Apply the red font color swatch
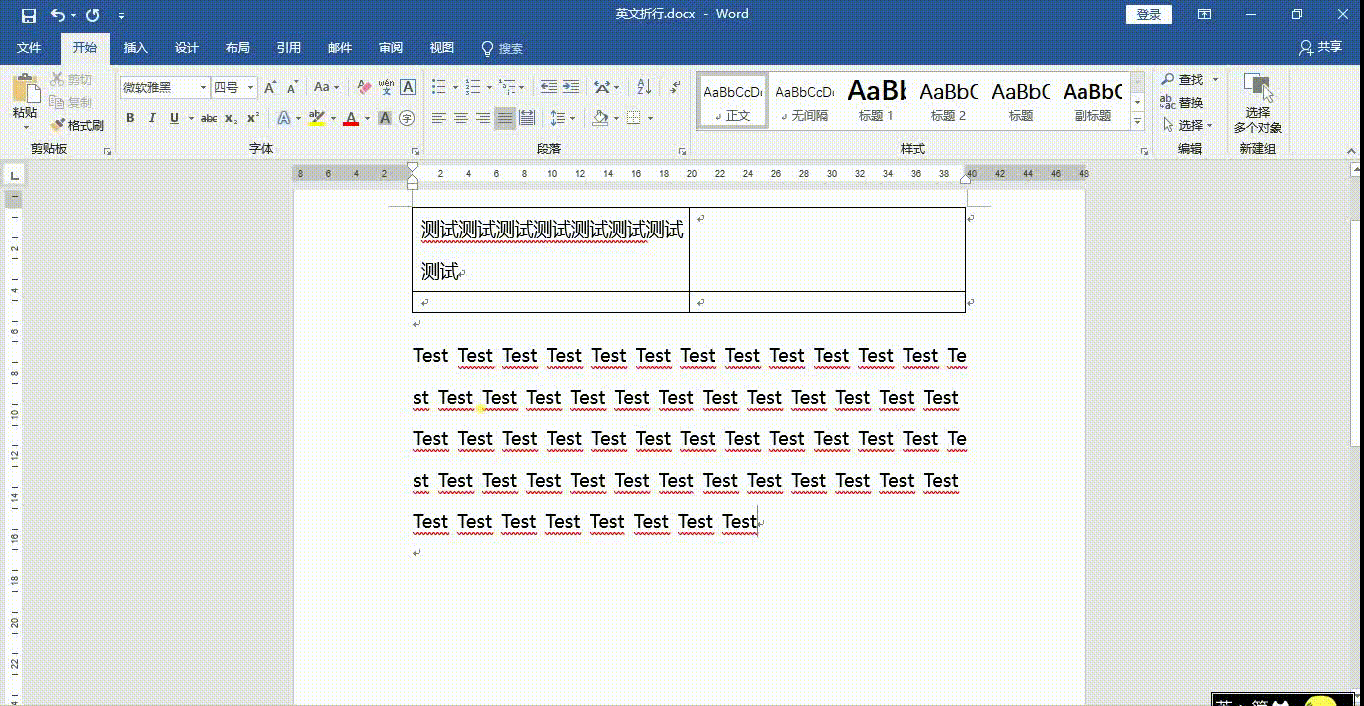1364x706 pixels. [351, 119]
